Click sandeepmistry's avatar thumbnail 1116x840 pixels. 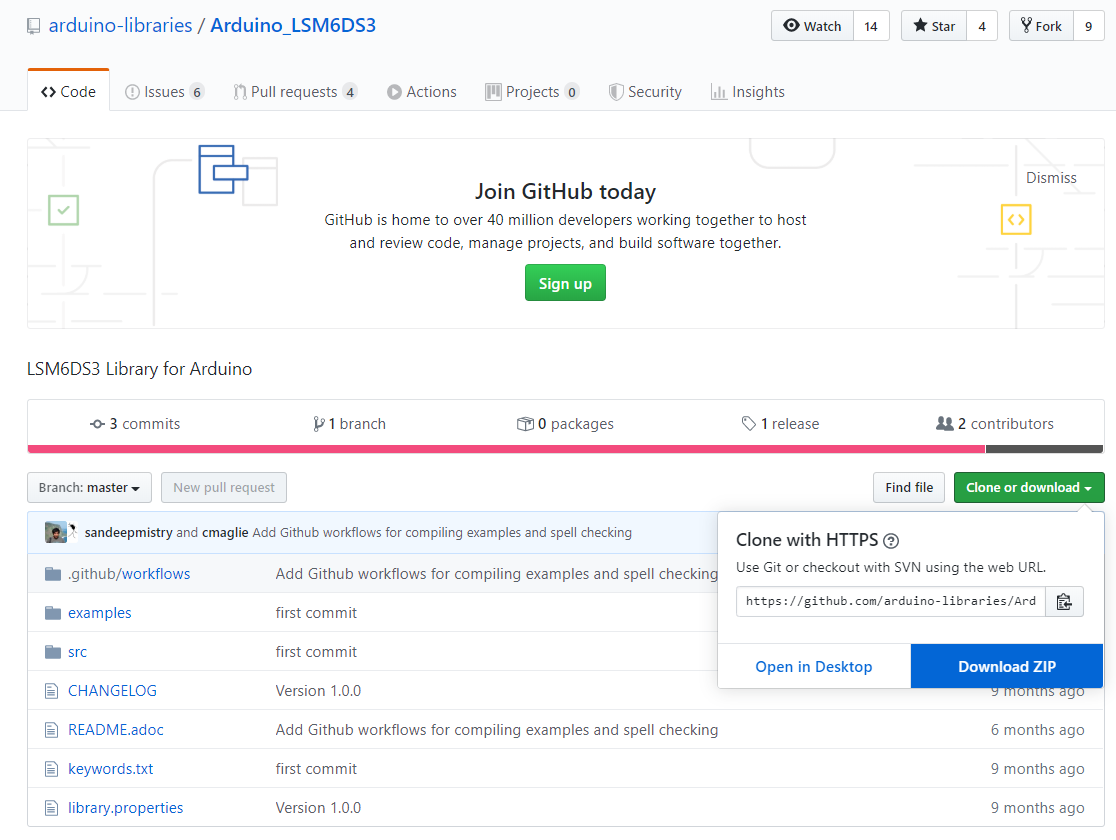[x=56, y=532]
